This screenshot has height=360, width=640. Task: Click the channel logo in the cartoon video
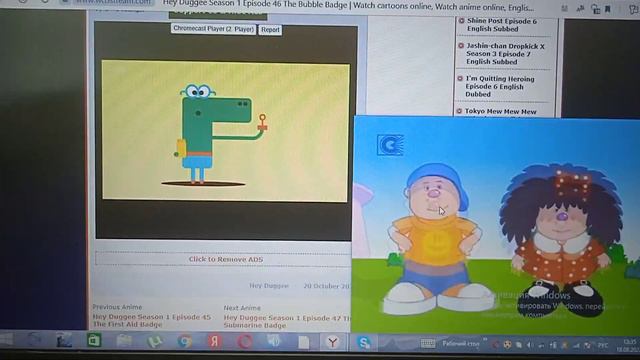pos(390,145)
